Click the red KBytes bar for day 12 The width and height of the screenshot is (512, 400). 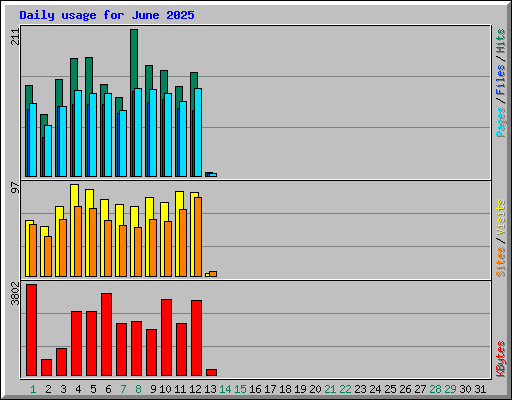(196, 338)
